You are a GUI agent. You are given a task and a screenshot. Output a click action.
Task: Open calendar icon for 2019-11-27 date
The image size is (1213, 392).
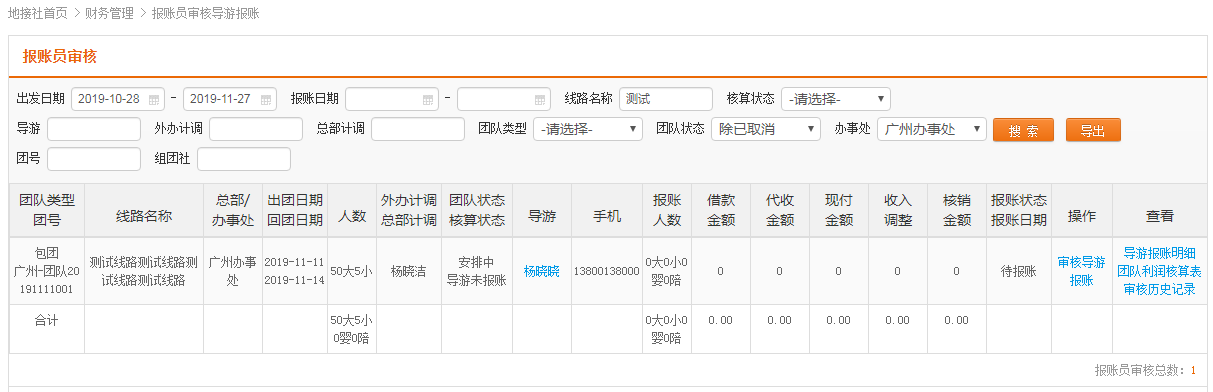pos(266,99)
